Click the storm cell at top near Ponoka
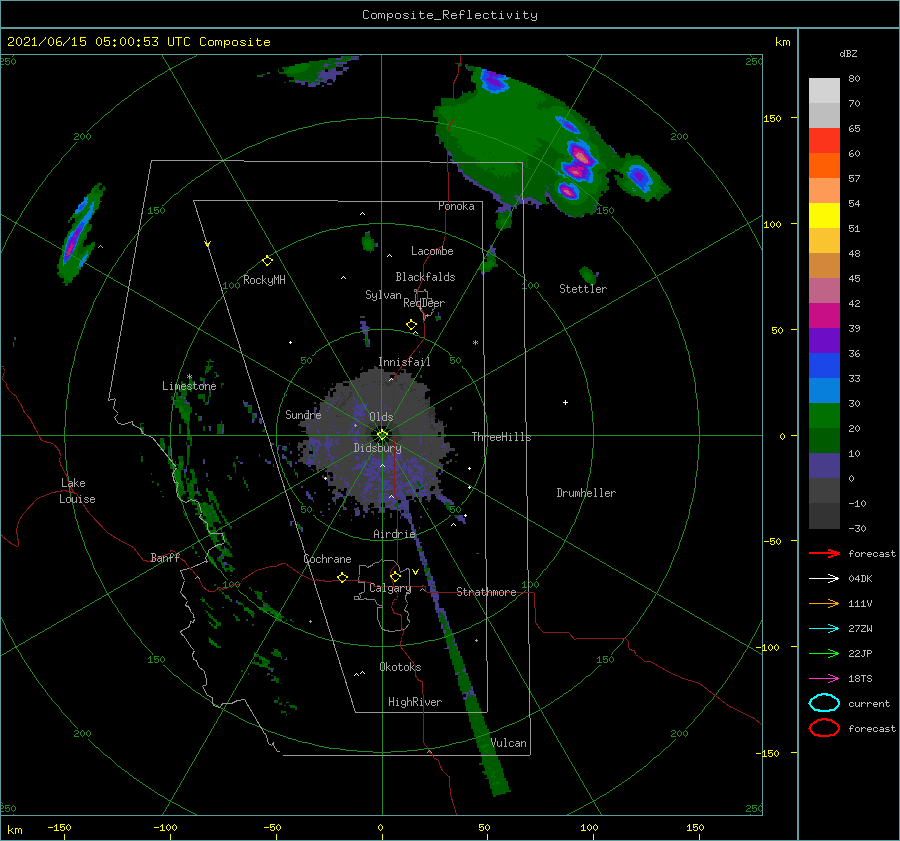This screenshot has height=841, width=900. [x=494, y=82]
